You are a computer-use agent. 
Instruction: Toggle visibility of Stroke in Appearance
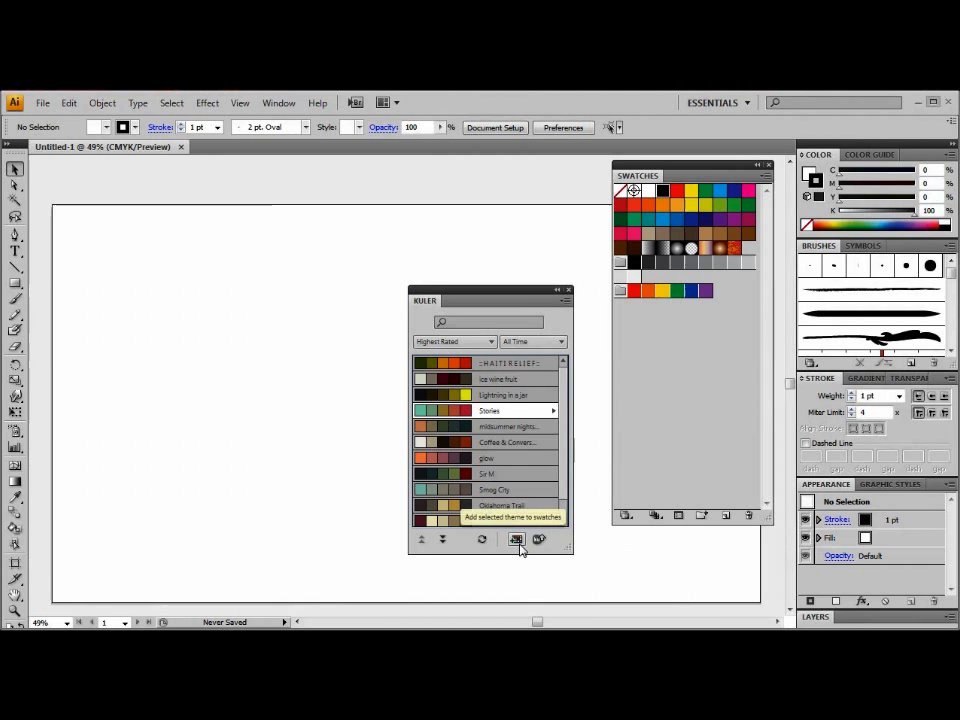coord(806,519)
